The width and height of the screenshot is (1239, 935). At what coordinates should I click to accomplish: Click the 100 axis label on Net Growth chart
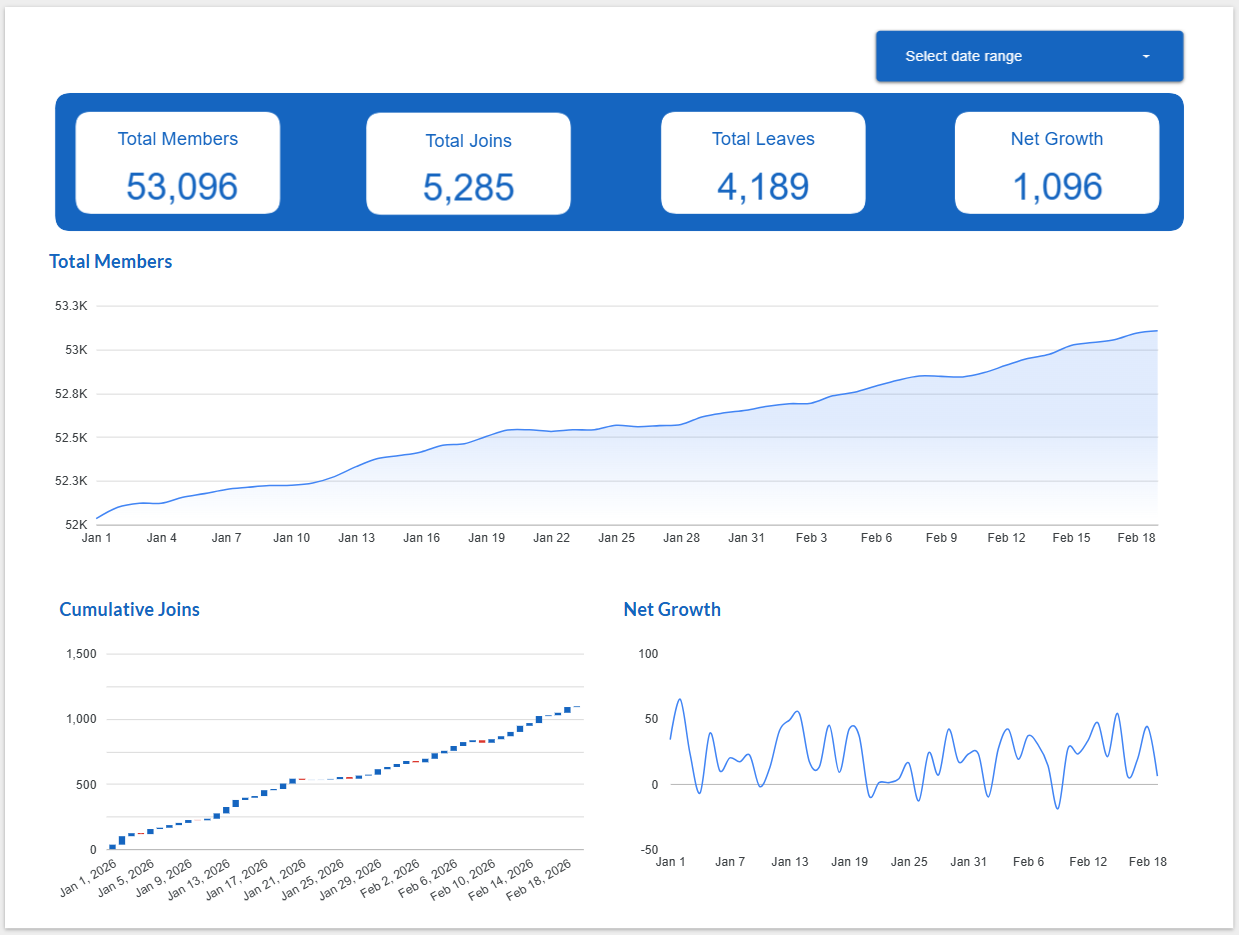click(x=649, y=654)
